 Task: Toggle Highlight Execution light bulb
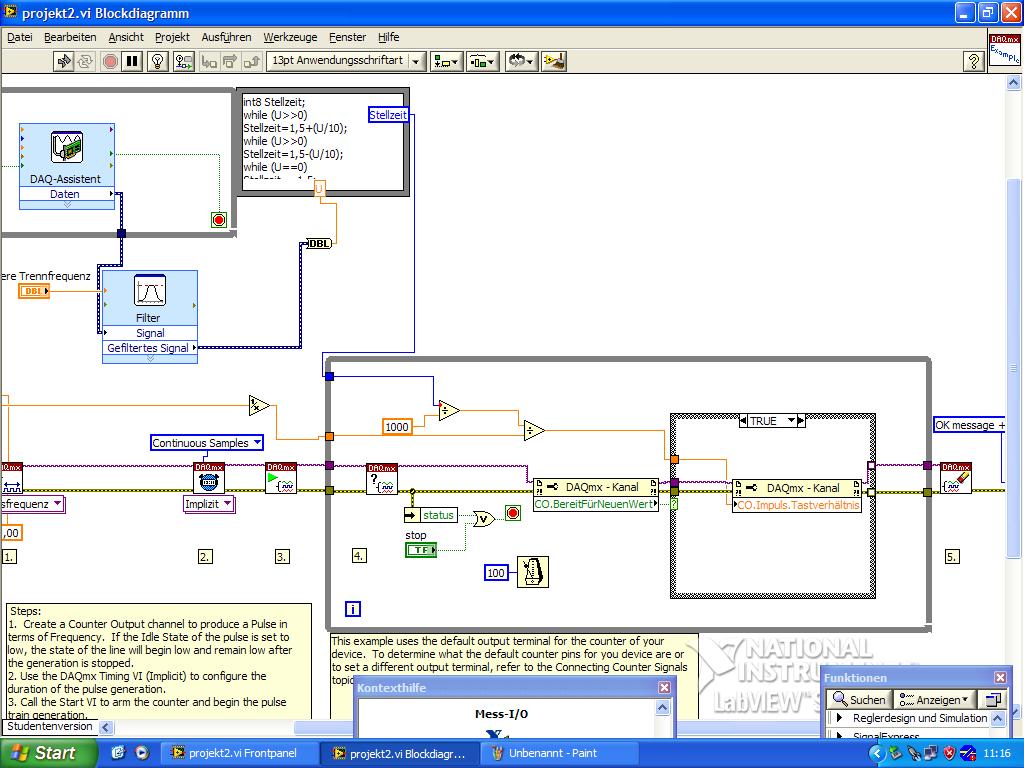[x=157, y=61]
